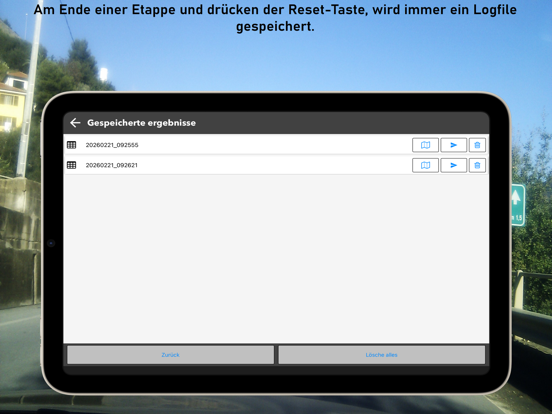Delete log 20260221_092555 with trash icon
The width and height of the screenshot is (552, 414).
click(477, 145)
